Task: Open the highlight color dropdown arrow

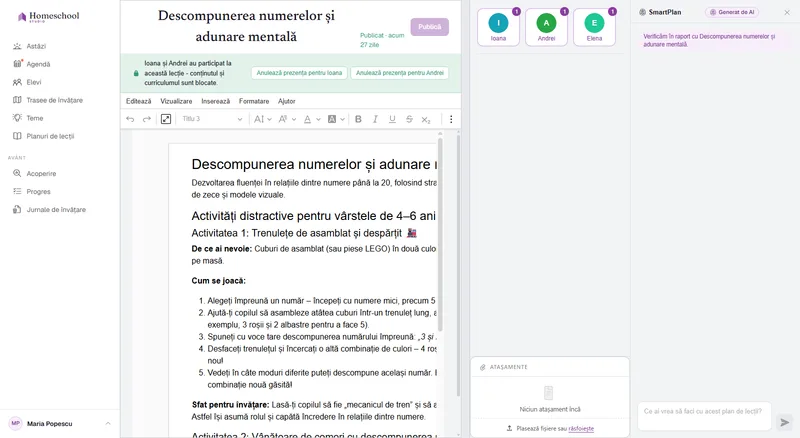Action: point(342,119)
